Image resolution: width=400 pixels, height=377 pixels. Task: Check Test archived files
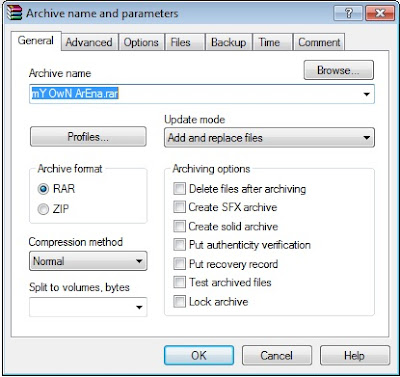click(x=222, y=283)
